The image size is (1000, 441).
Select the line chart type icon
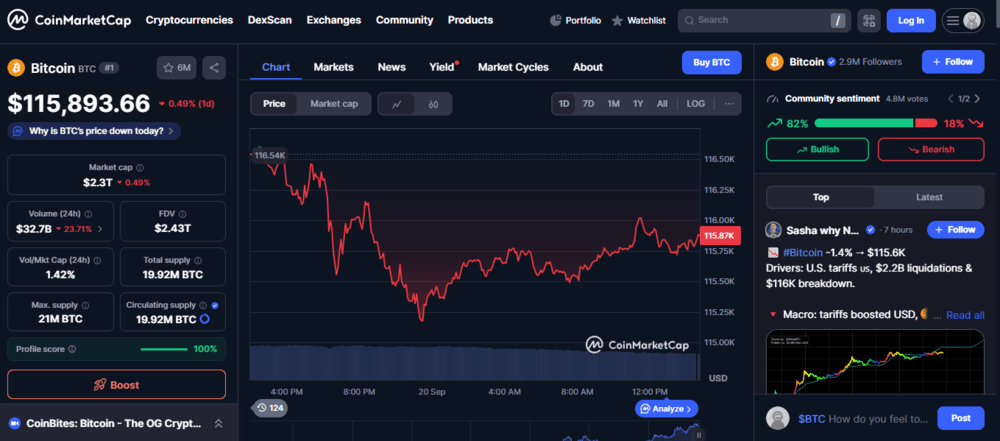click(397, 104)
